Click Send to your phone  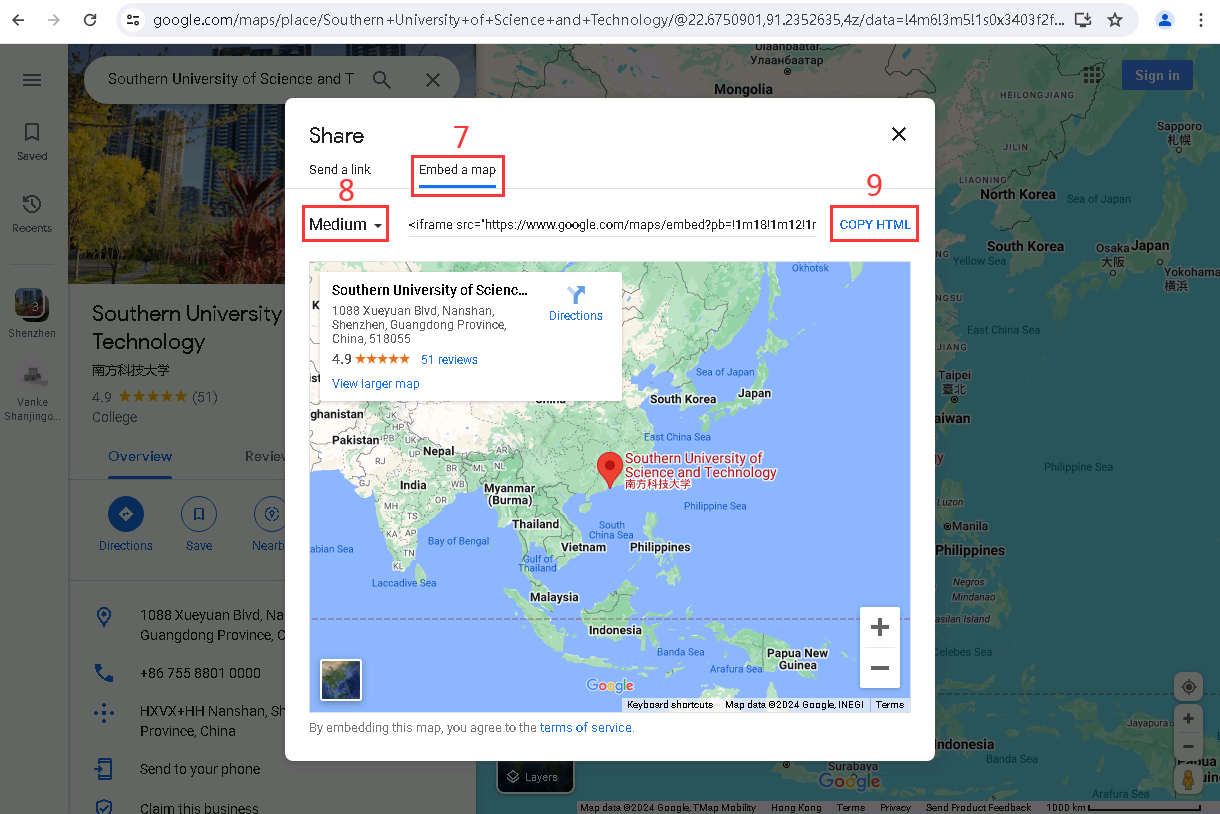tap(200, 769)
